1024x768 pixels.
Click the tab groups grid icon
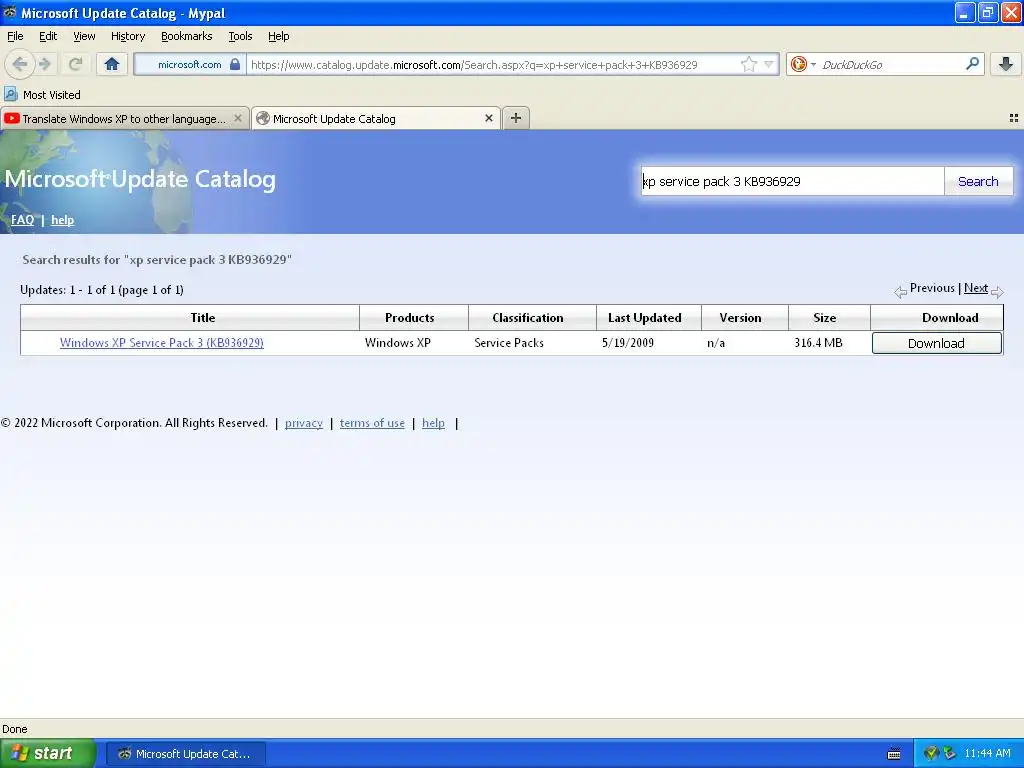pos(1014,118)
